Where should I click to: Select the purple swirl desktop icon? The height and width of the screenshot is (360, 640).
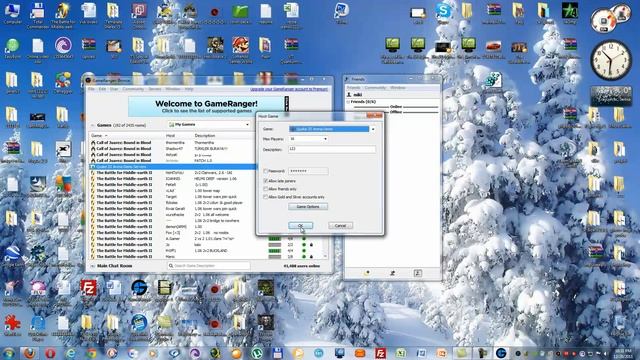tap(63, 47)
